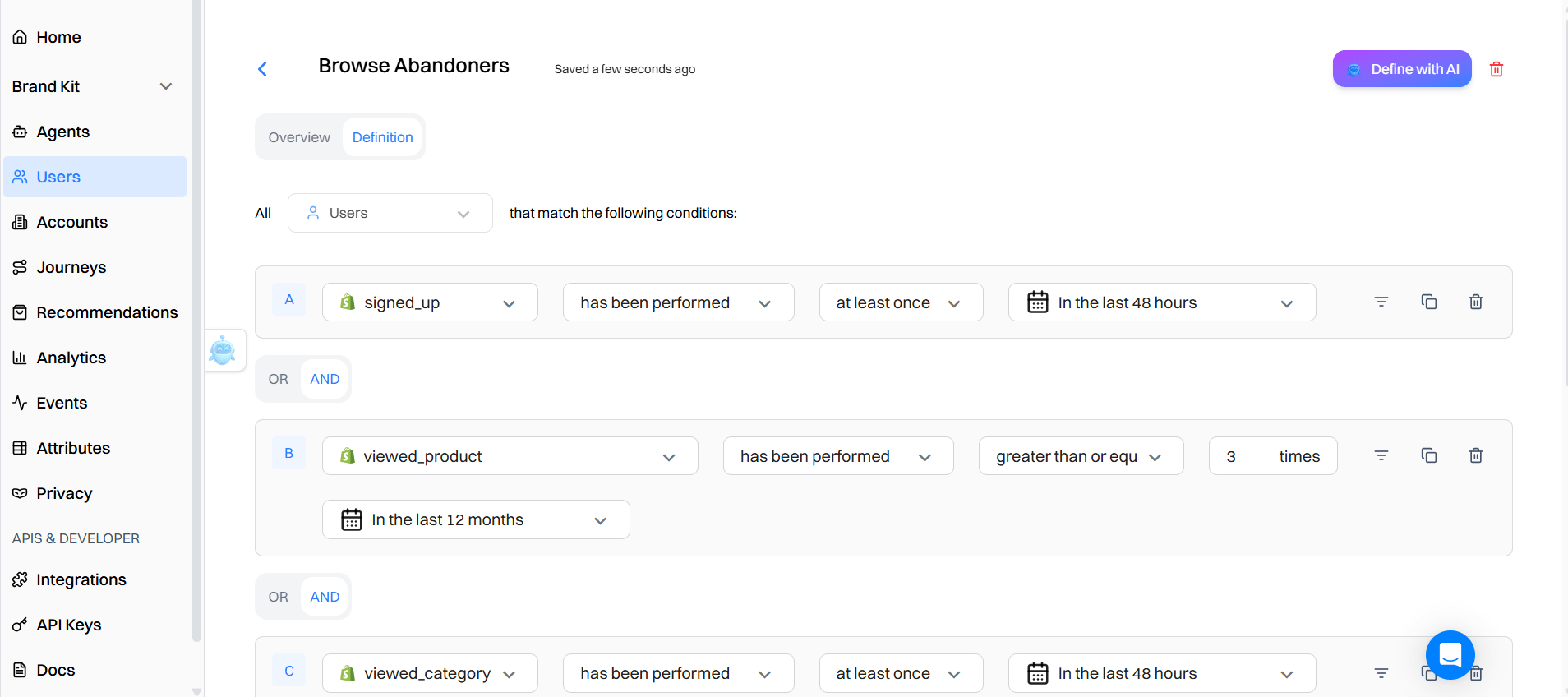Screen dimensions: 1568x697
Task: Open the filter options for condition C
Action: [x=1381, y=673]
